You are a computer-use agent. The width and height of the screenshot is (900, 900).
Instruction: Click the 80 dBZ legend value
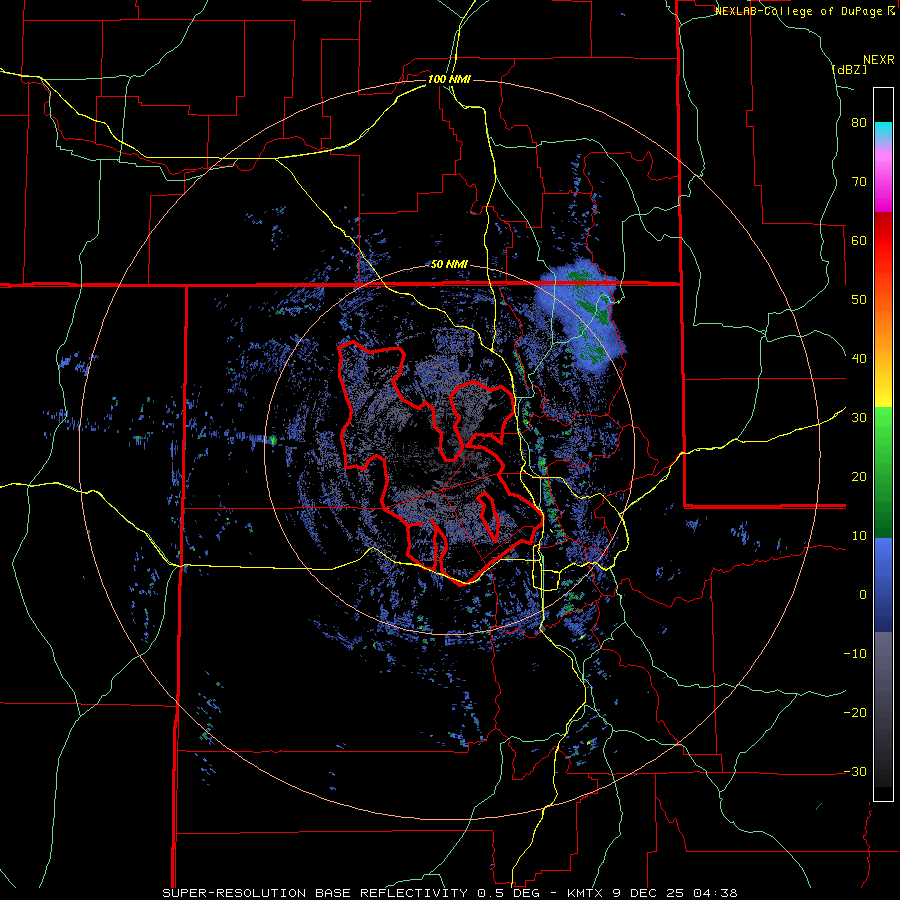(859, 123)
